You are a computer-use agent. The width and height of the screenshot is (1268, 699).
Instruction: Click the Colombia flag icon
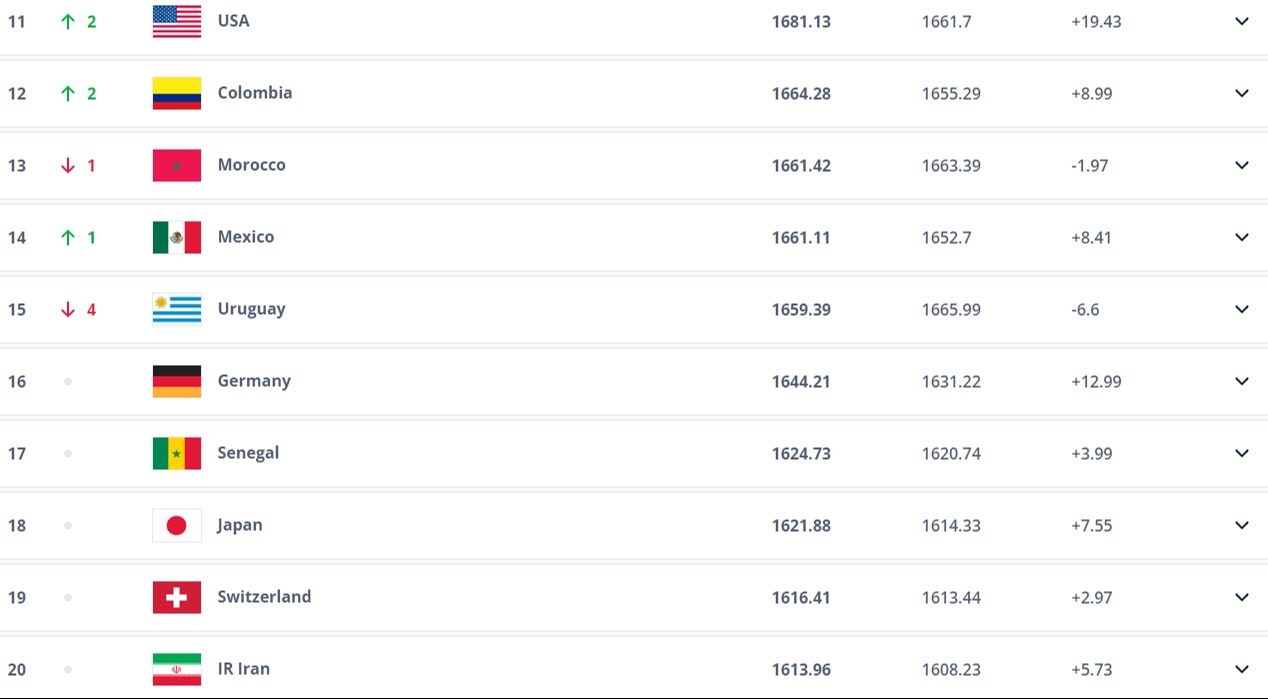[176, 93]
